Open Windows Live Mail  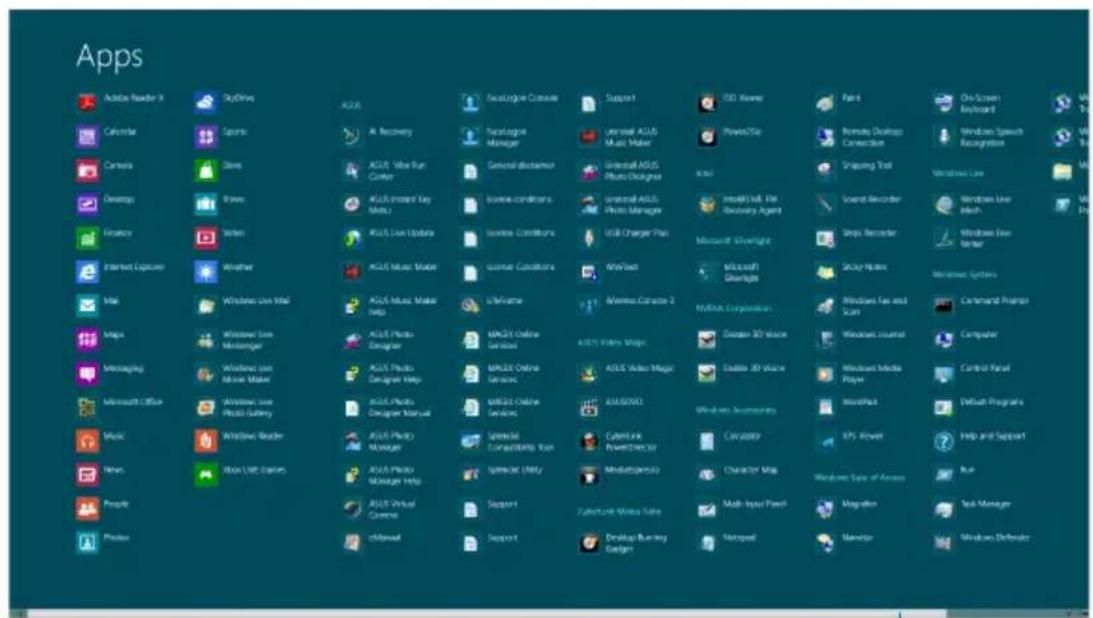click(x=242, y=305)
